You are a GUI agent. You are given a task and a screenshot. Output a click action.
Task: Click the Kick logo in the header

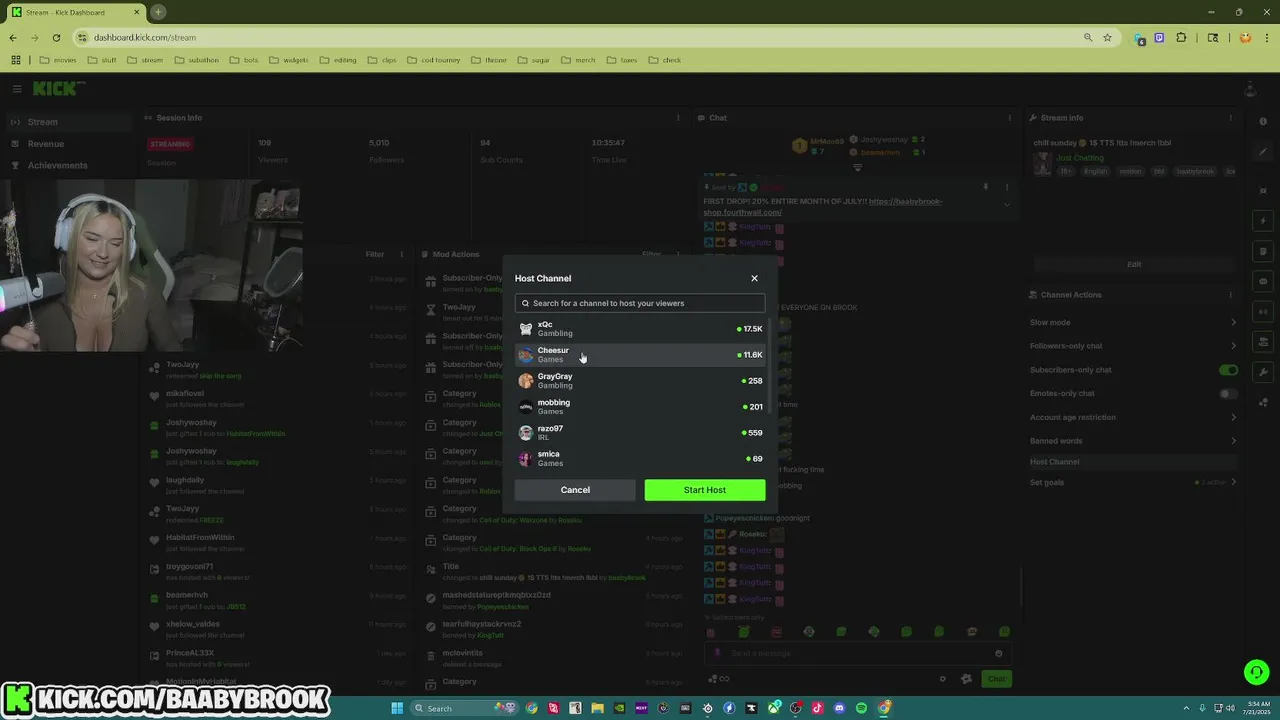[x=58, y=89]
